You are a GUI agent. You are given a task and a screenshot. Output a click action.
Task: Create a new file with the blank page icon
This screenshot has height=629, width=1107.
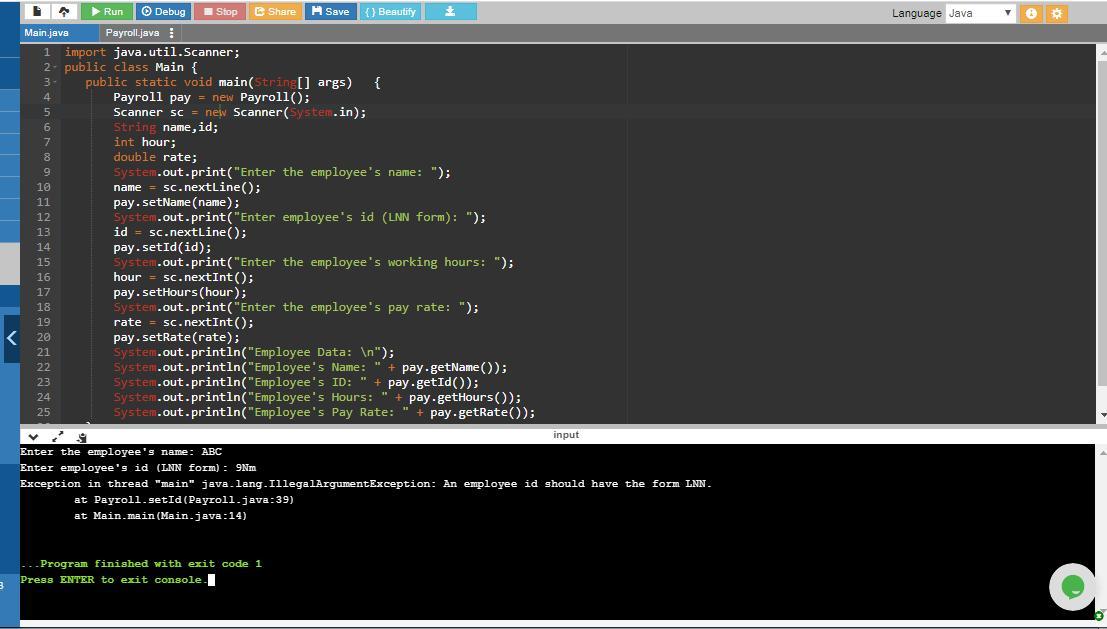click(x=37, y=11)
